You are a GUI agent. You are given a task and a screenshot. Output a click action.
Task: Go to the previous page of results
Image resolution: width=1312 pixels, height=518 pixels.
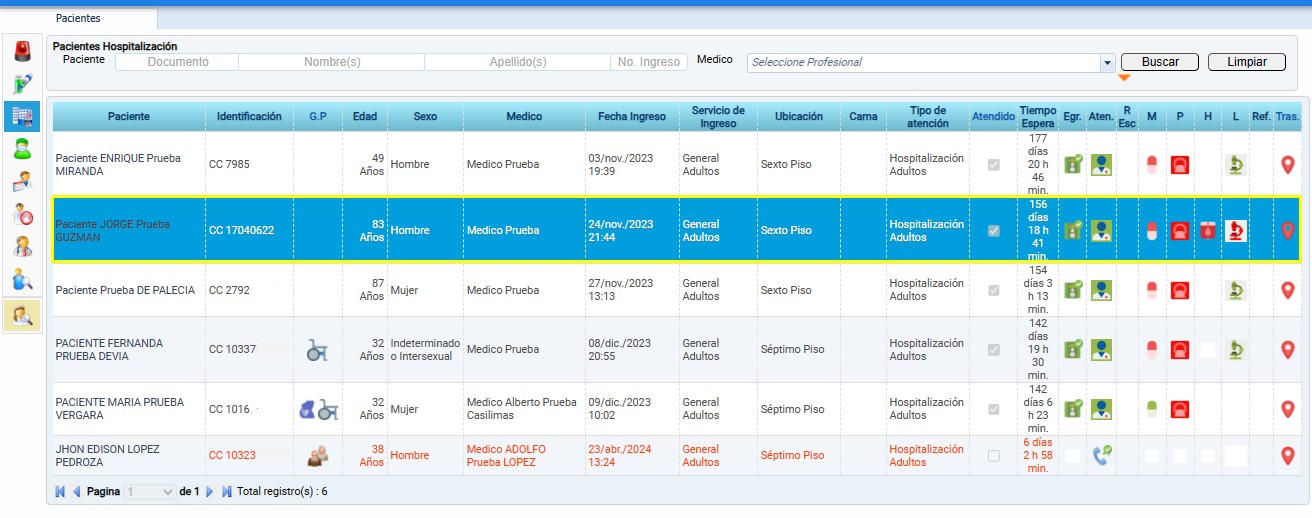[76, 492]
